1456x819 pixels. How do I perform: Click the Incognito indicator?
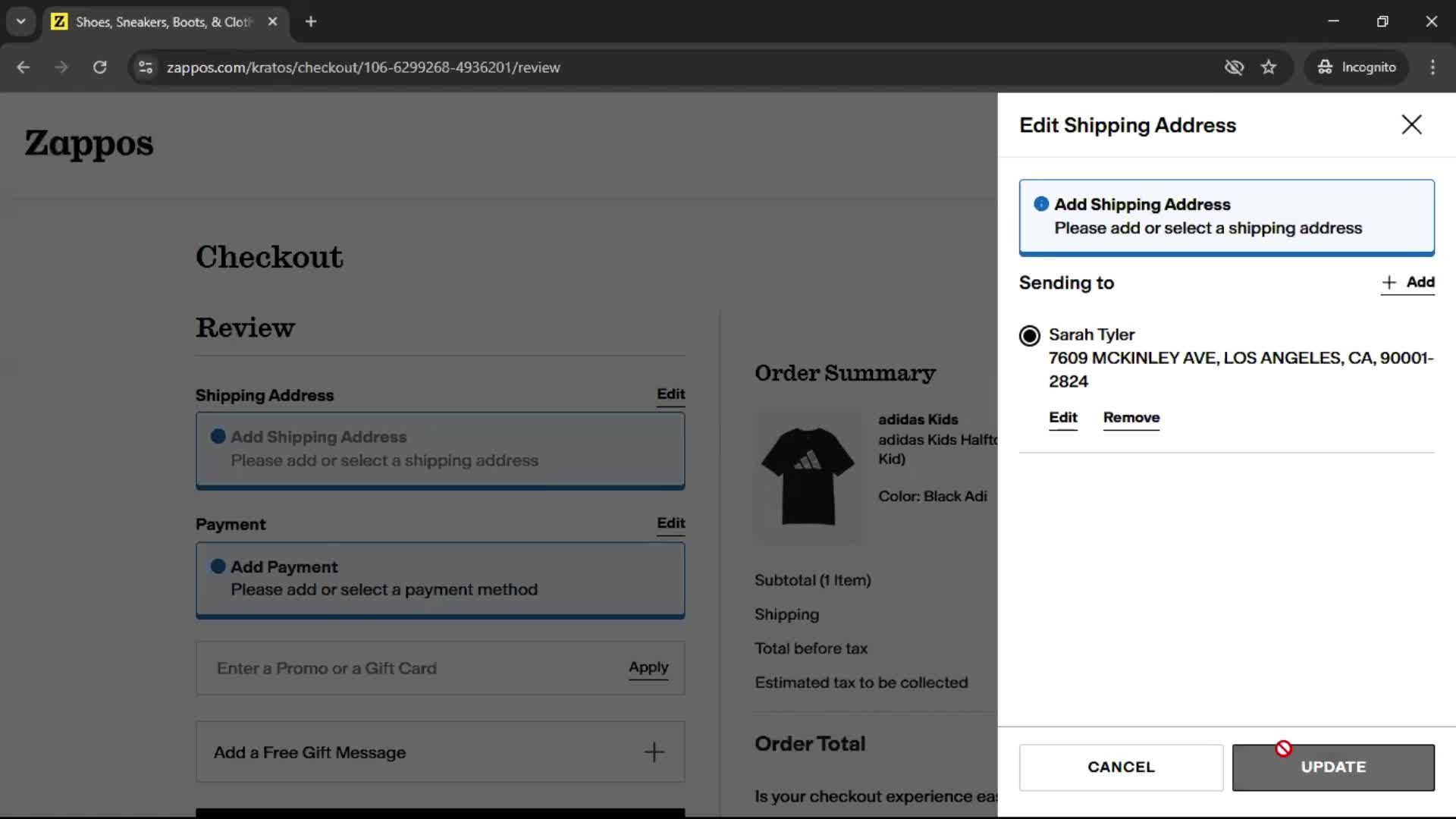coord(1356,67)
